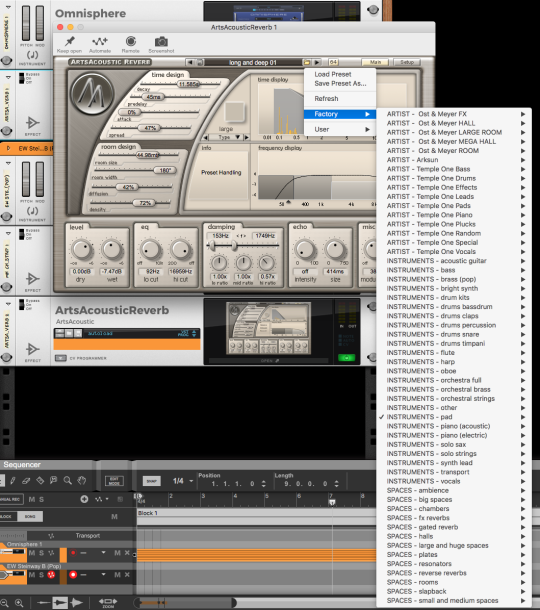Screen dimensions: 540x610
Task: Toggle the Snap button in Sequencer
Action: [x=152, y=481]
